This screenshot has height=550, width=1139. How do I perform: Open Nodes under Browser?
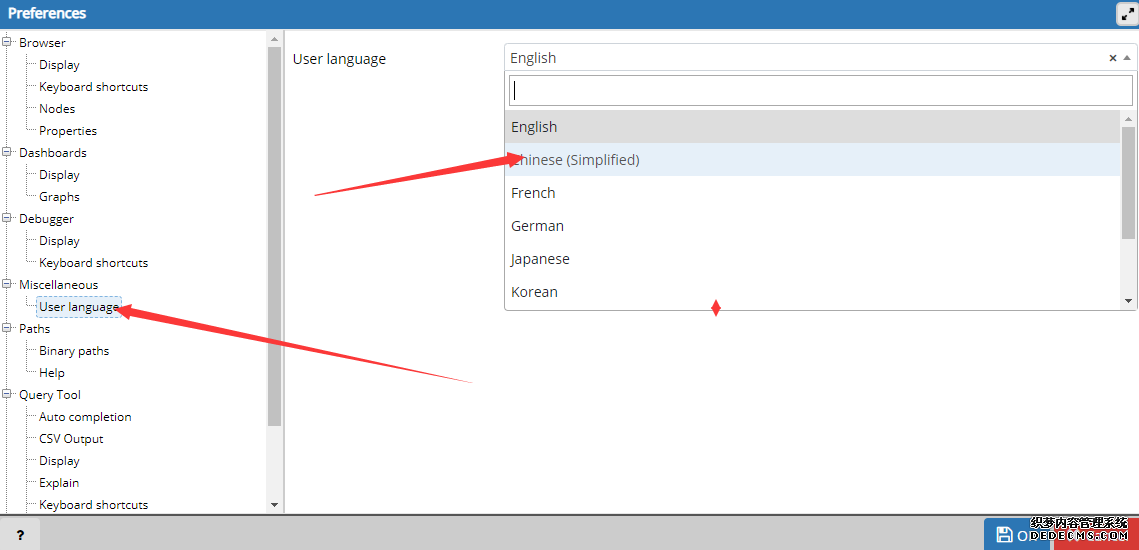(x=57, y=109)
